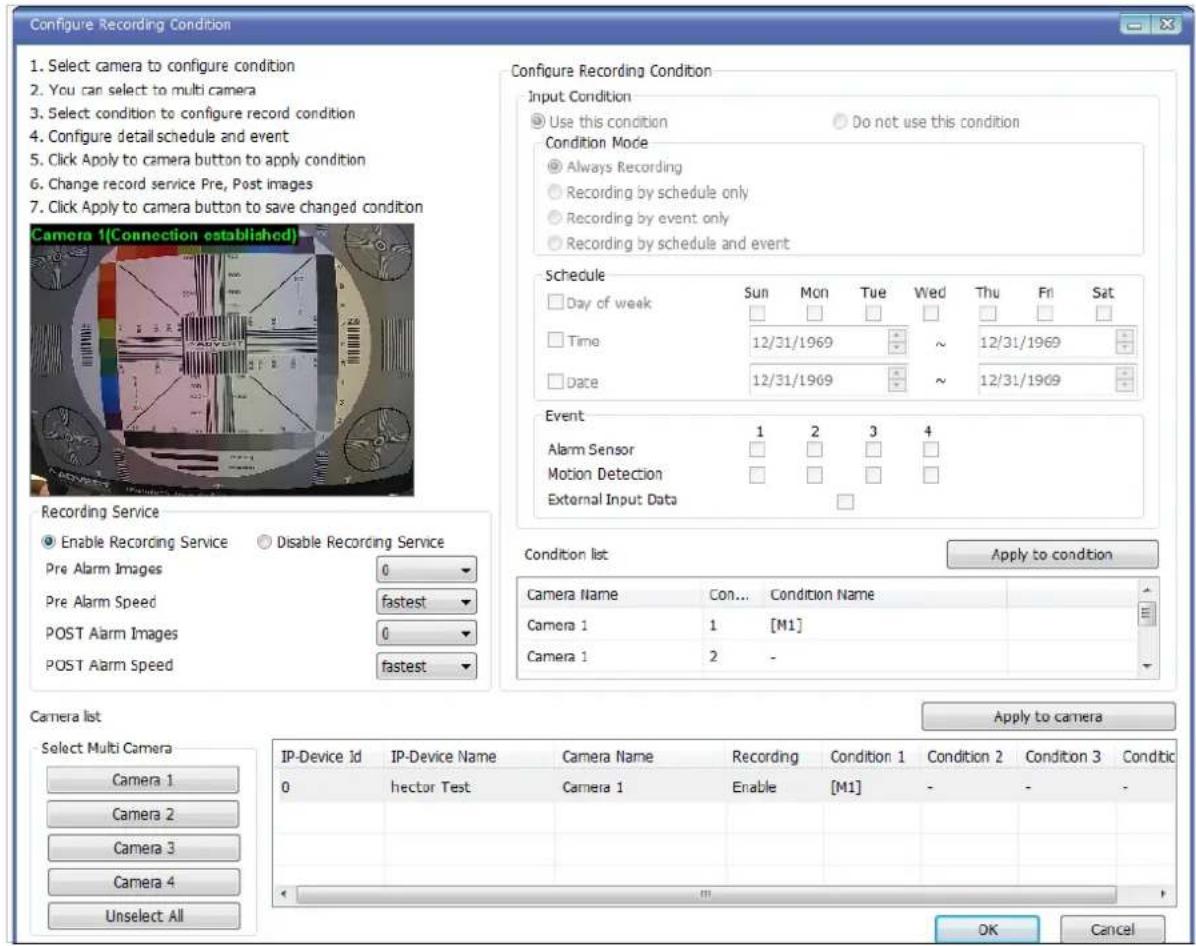This screenshot has width=1196, height=946.
Task: Click IP-Device Name column header
Action: coord(469,757)
